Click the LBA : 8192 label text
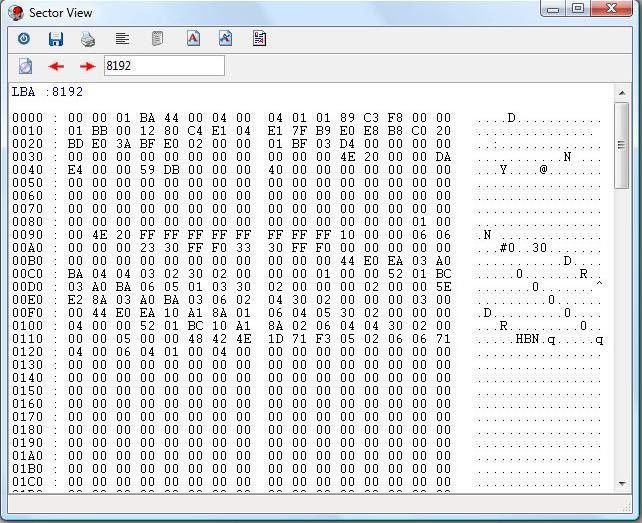This screenshot has width=642, height=523. coord(47,92)
